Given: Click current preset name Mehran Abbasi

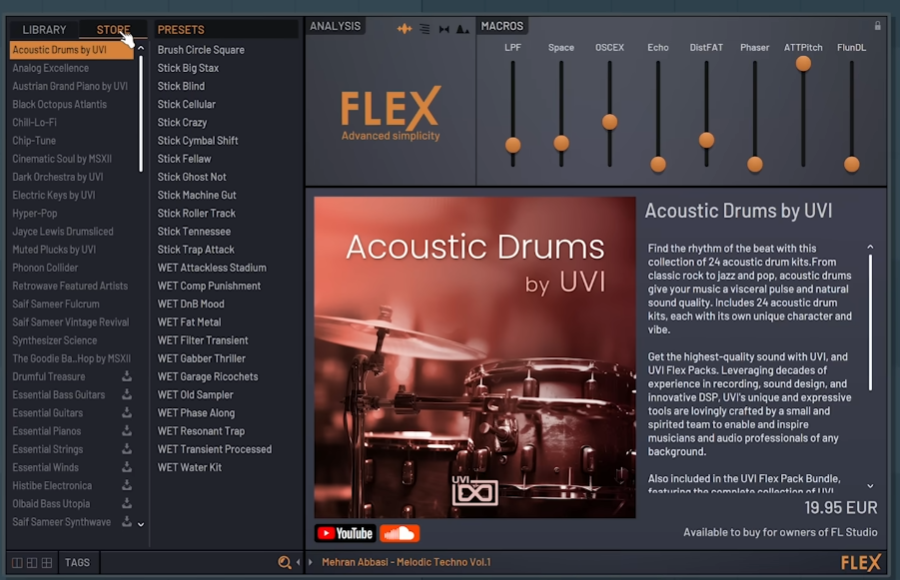Looking at the screenshot, I should 406,562.
